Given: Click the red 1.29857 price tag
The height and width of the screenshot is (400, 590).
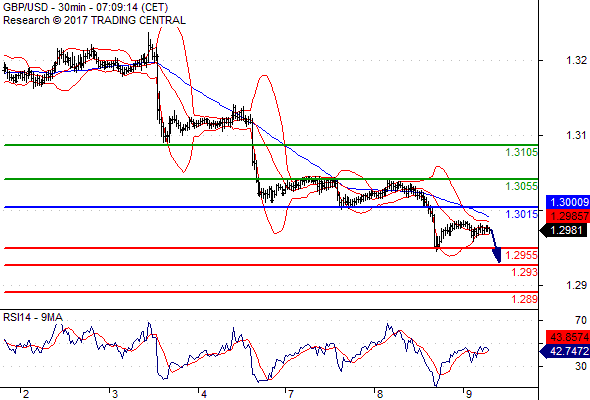Looking at the screenshot, I should pyautogui.click(x=568, y=216).
